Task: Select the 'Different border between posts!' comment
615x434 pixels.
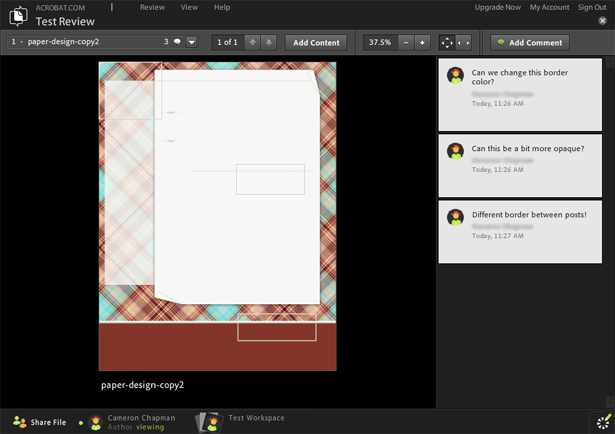Action: coord(520,232)
